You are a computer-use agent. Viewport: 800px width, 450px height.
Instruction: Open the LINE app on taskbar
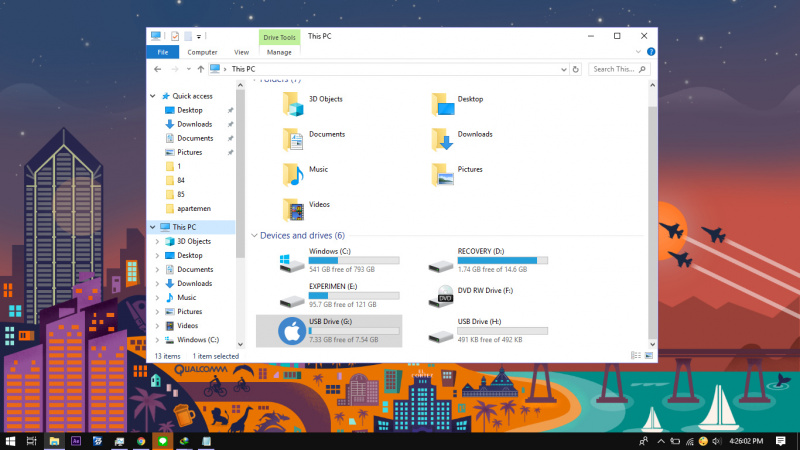pos(163,441)
